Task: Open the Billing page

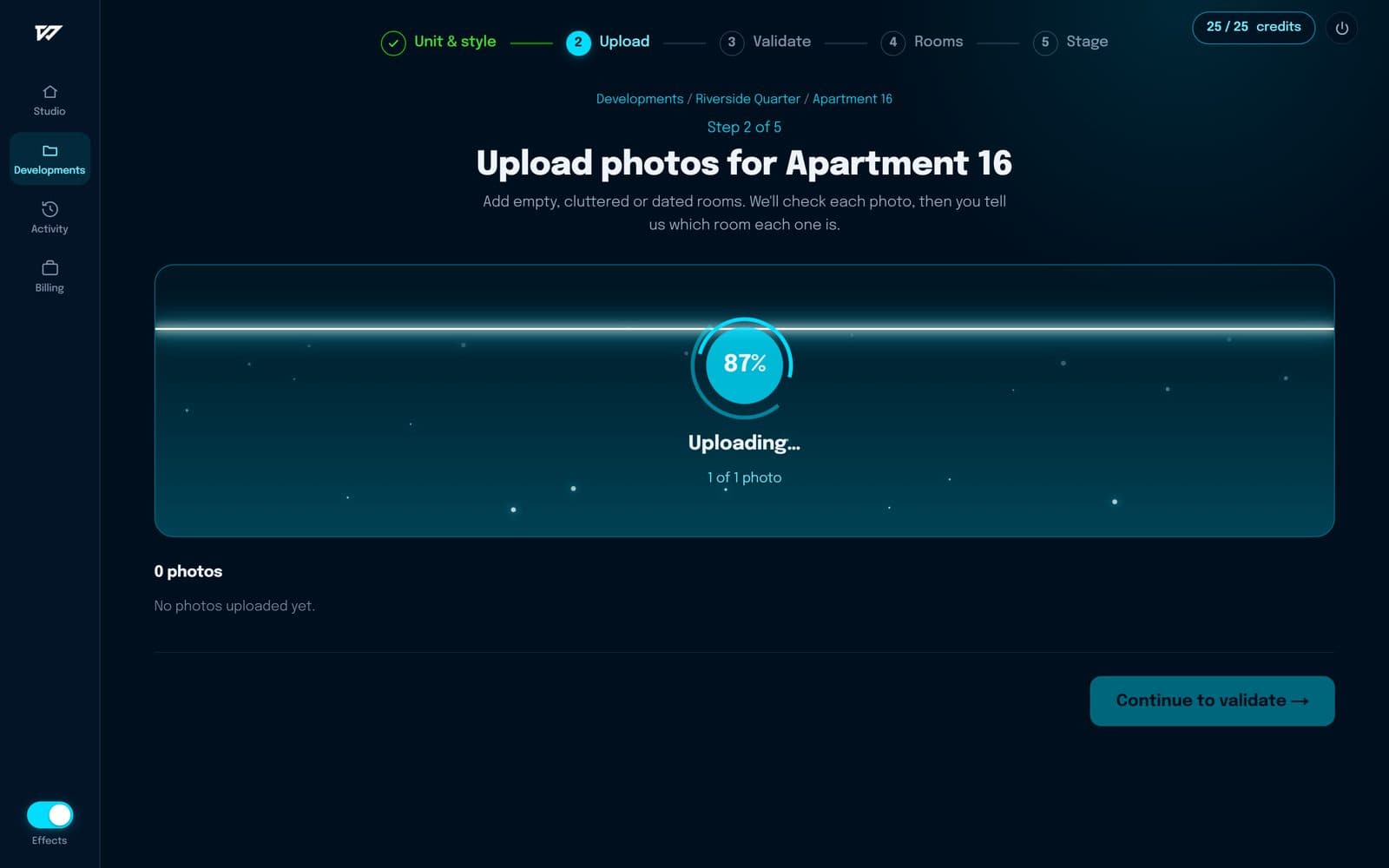Action: (49, 276)
